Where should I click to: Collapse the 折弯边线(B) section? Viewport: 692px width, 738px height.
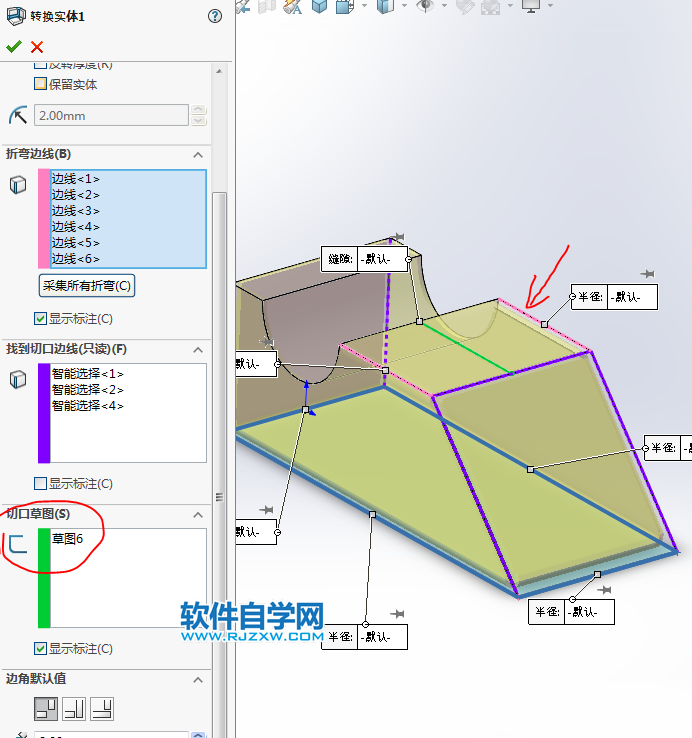198,154
